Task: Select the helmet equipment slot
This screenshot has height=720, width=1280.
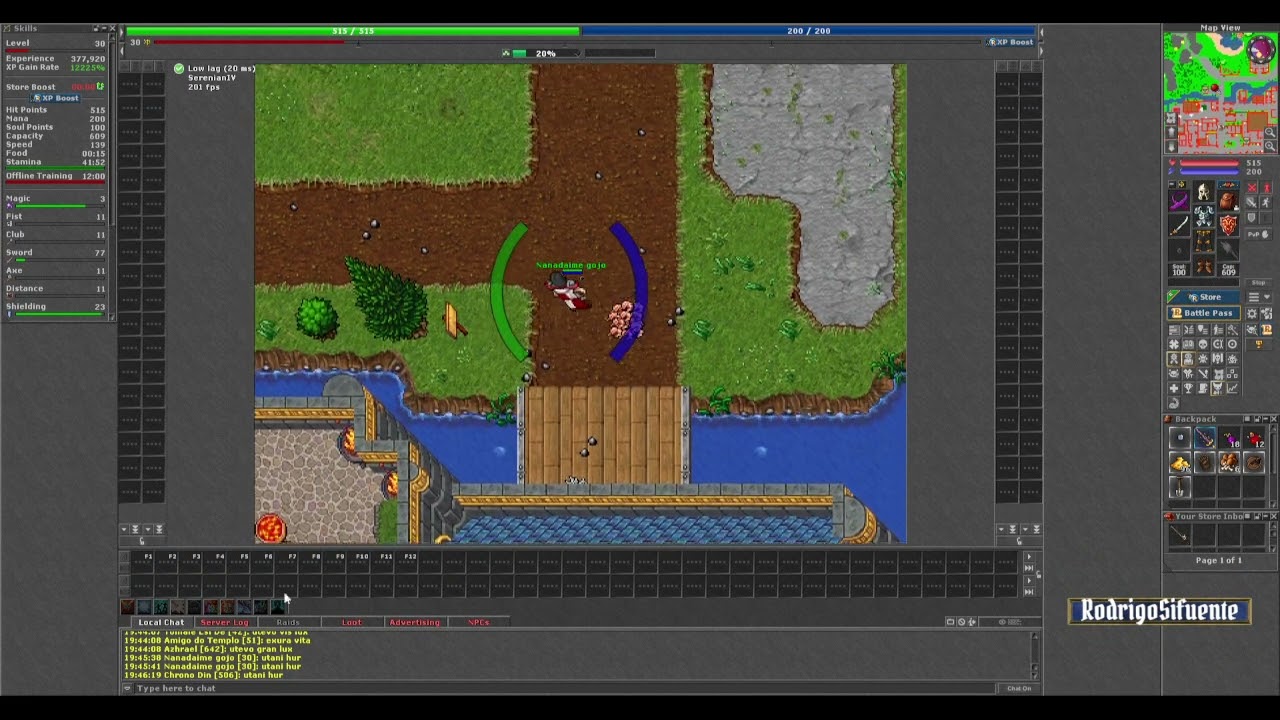Action: click(1204, 192)
